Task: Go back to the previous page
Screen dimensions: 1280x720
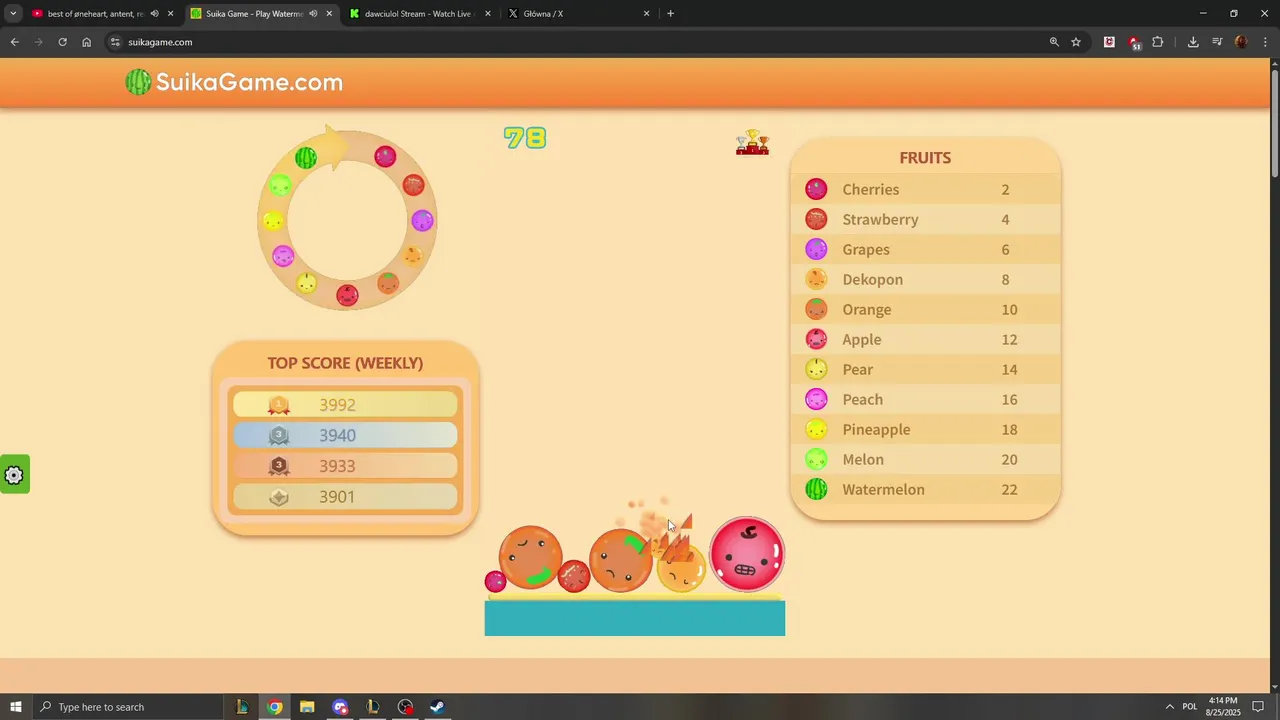Action: pyautogui.click(x=14, y=42)
